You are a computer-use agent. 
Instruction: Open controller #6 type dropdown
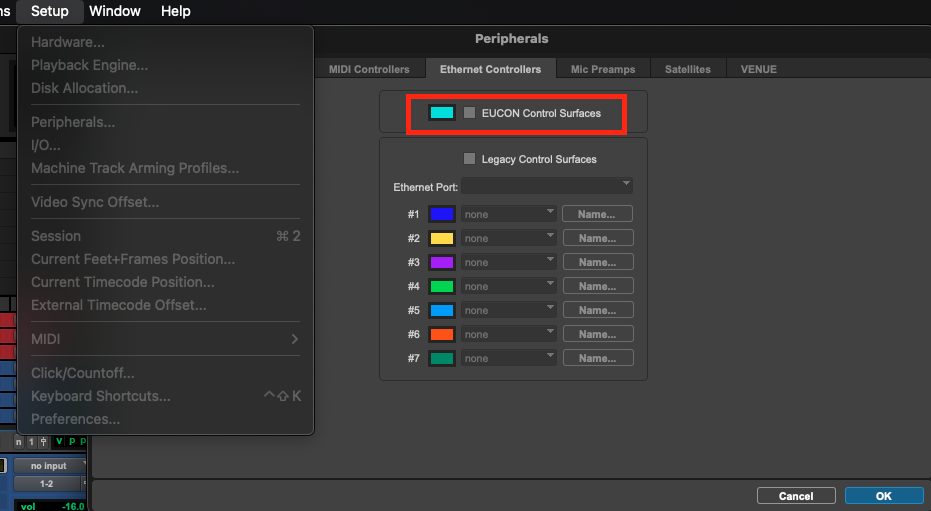point(509,334)
